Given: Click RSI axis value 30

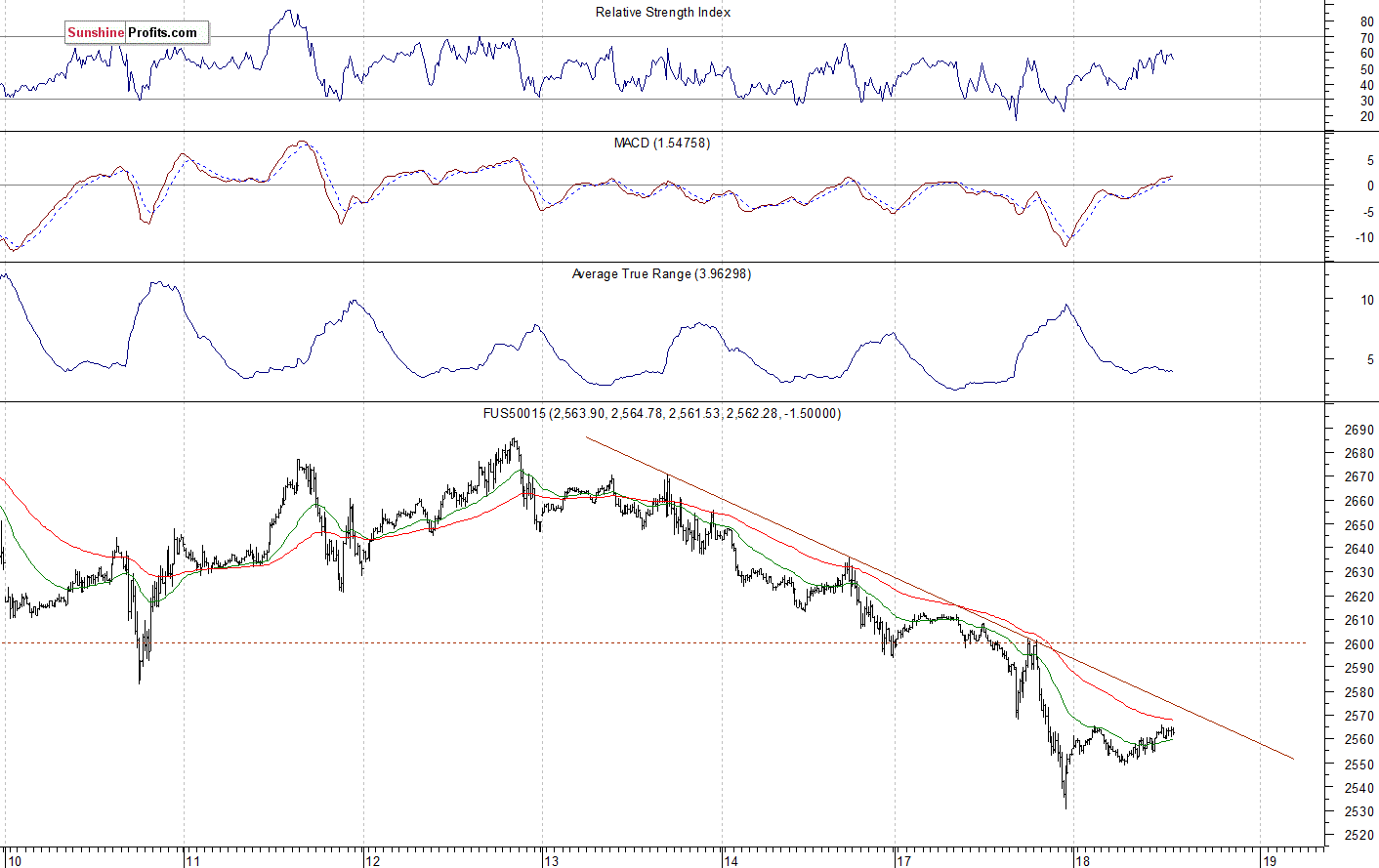Looking at the screenshot, I should (1366, 102).
